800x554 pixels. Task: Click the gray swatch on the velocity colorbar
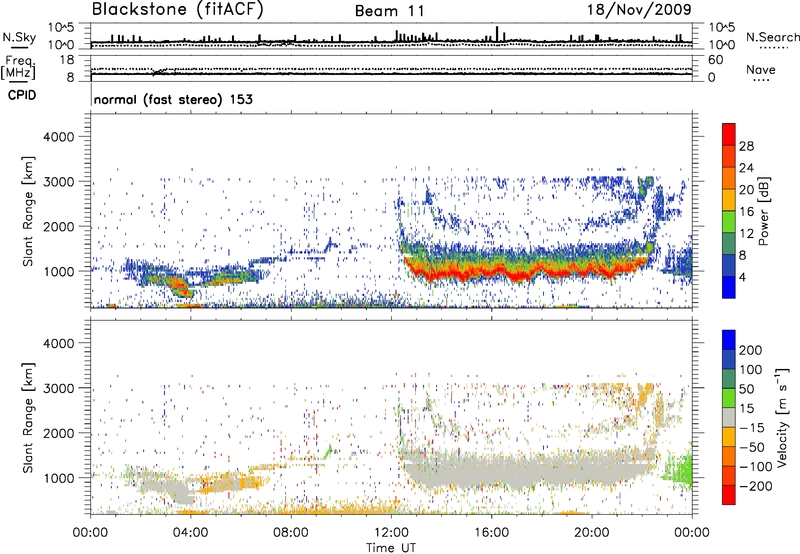729,418
